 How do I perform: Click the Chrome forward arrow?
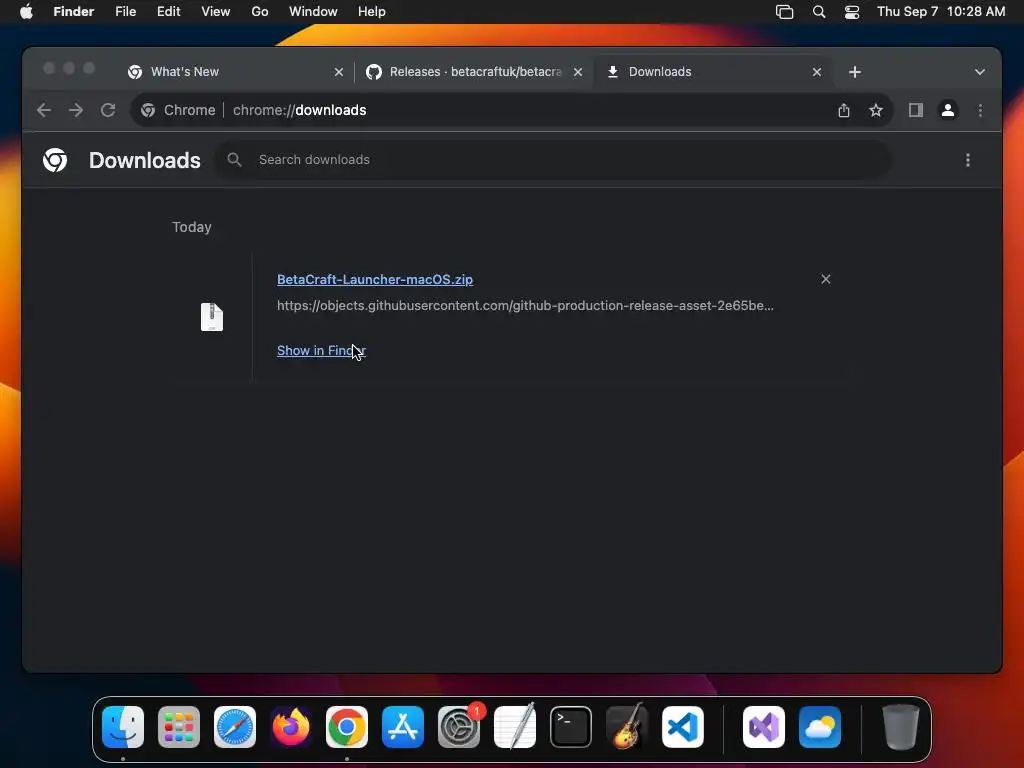pyautogui.click(x=76, y=110)
